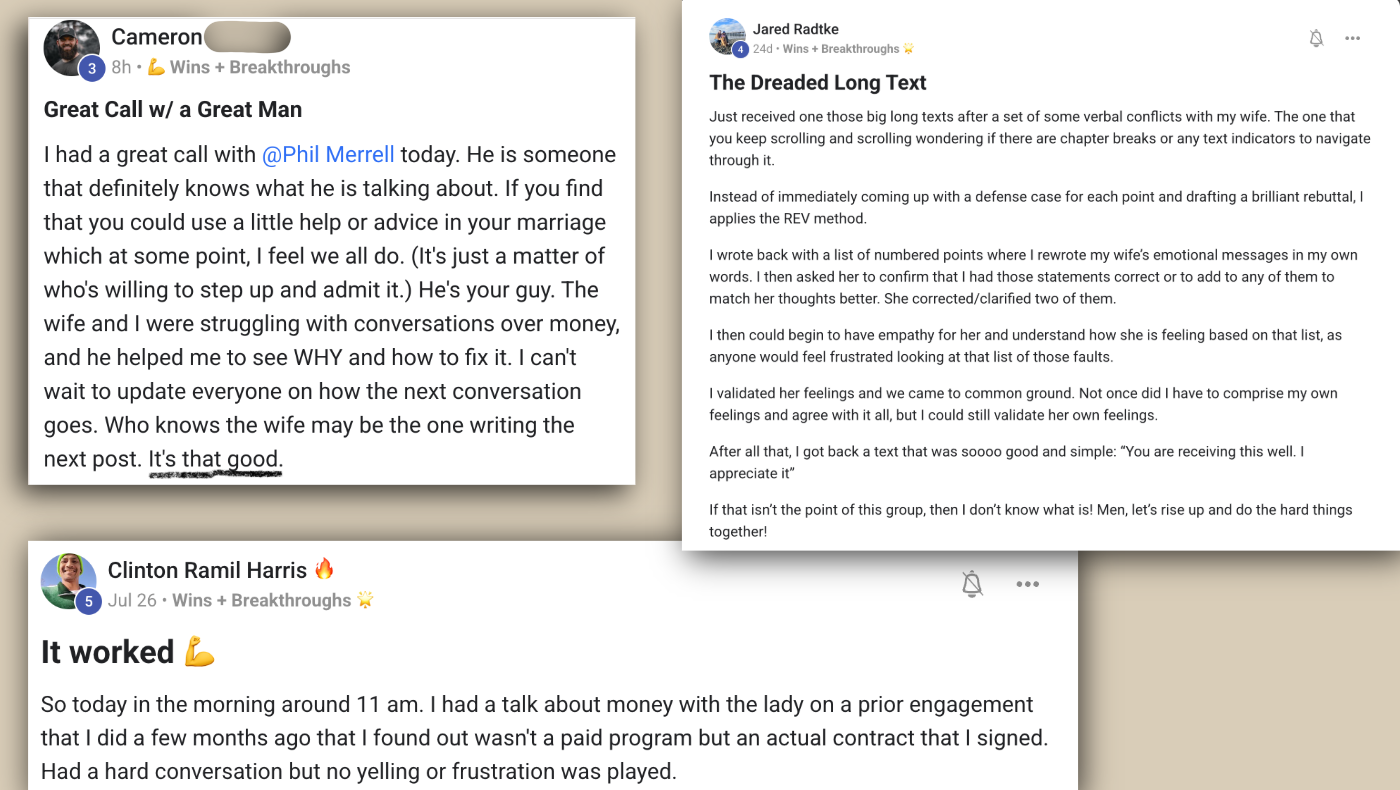Select Wins + Breakthroughs category under Jared Radtke
Image resolution: width=1400 pixels, height=790 pixels.
click(x=840, y=48)
